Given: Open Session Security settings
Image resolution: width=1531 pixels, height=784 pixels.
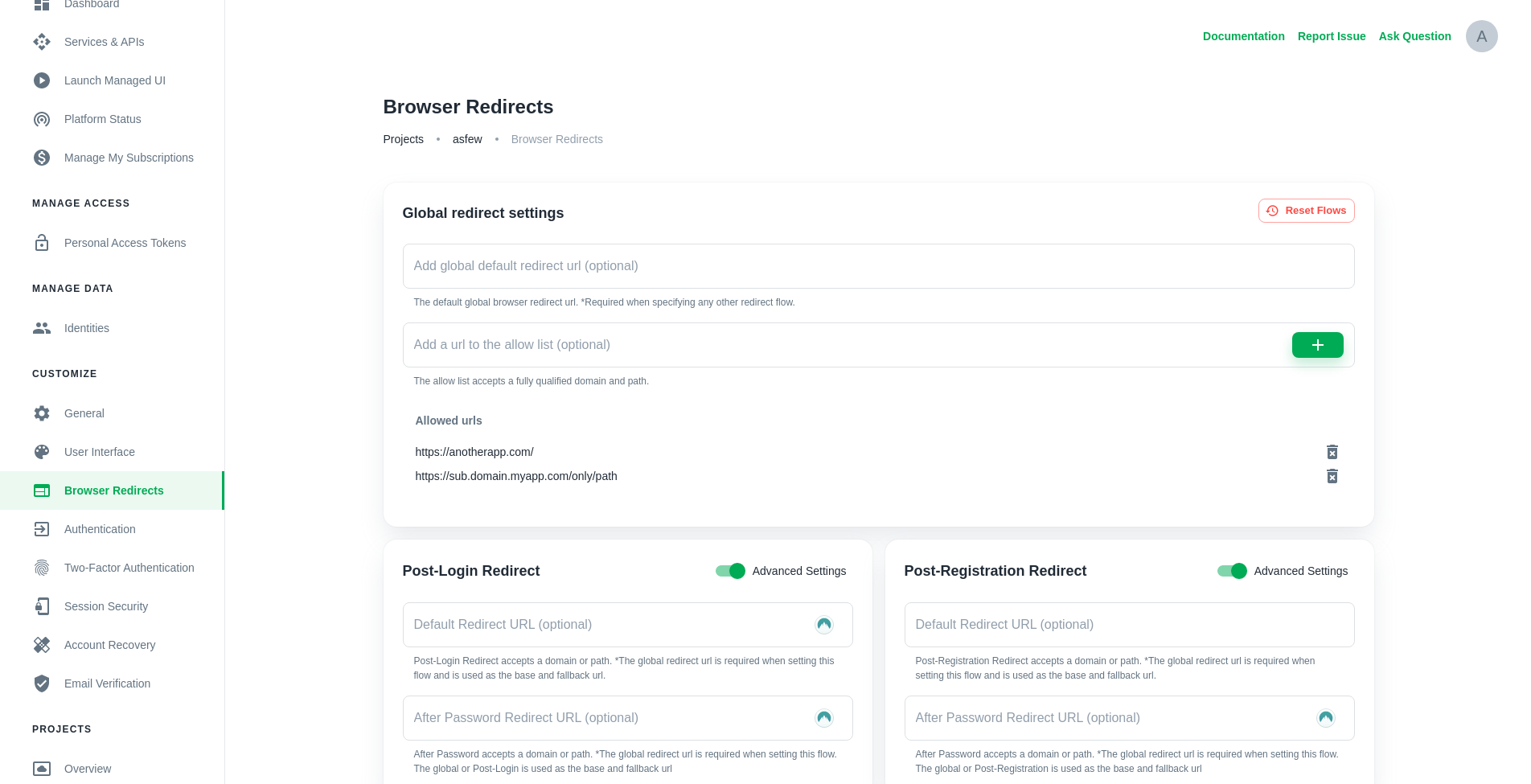Looking at the screenshot, I should pos(105,606).
